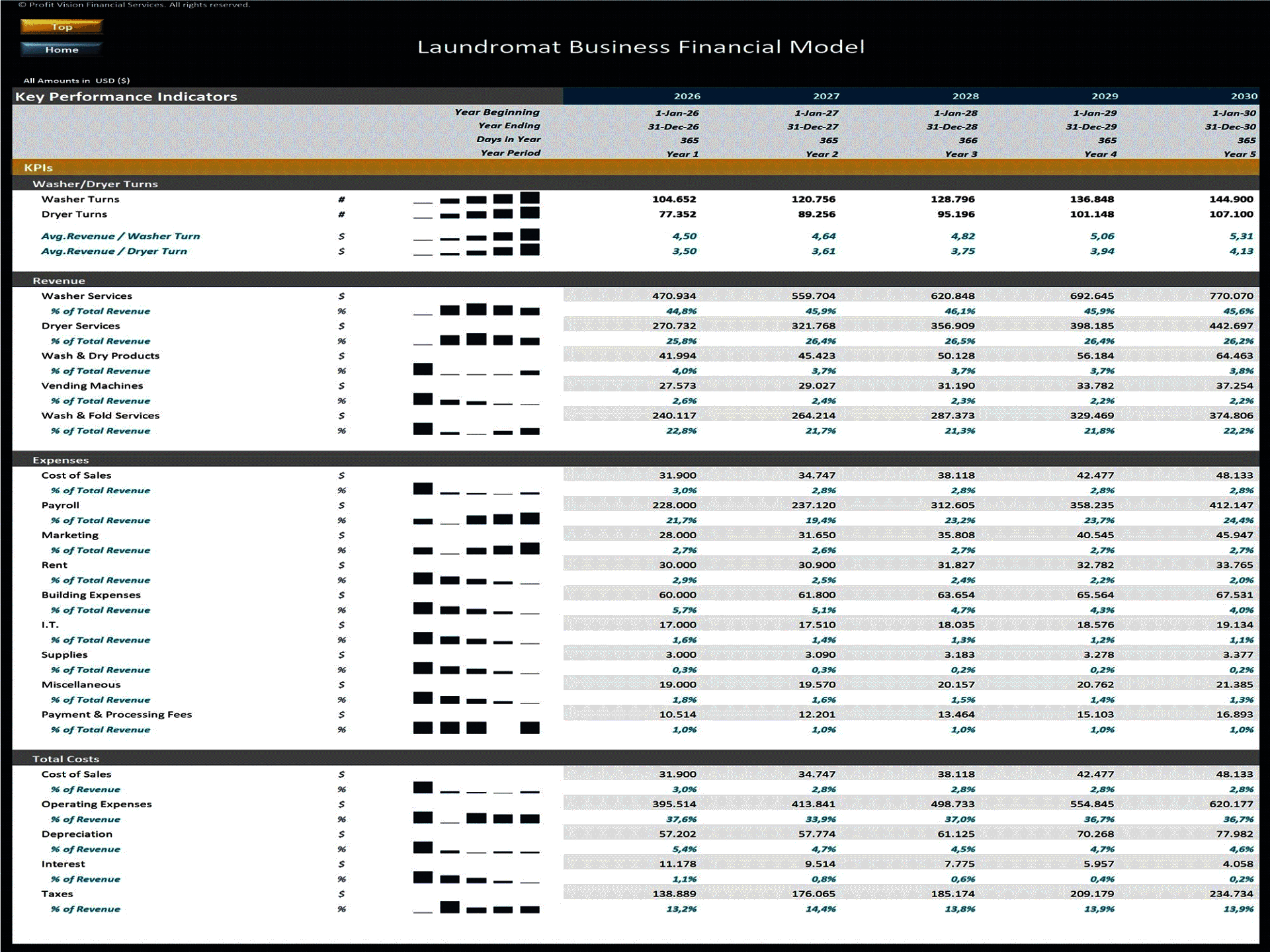Click the Dryer Turns sparkline chart
This screenshot has width=1270, height=952.
[x=476, y=214]
